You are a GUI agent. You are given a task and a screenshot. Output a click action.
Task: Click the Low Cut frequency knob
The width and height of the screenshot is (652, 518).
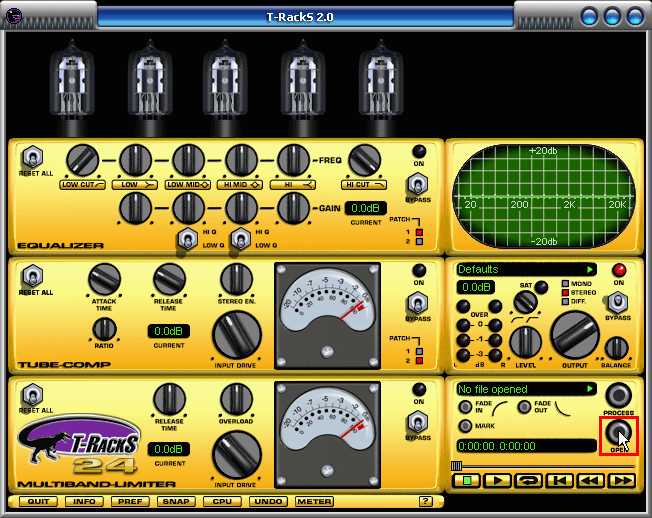(82, 160)
